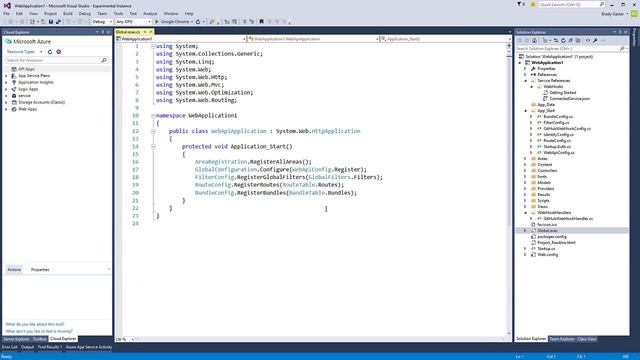The width and height of the screenshot is (640, 360).
Task: Open the Build menu
Action: [68, 13]
